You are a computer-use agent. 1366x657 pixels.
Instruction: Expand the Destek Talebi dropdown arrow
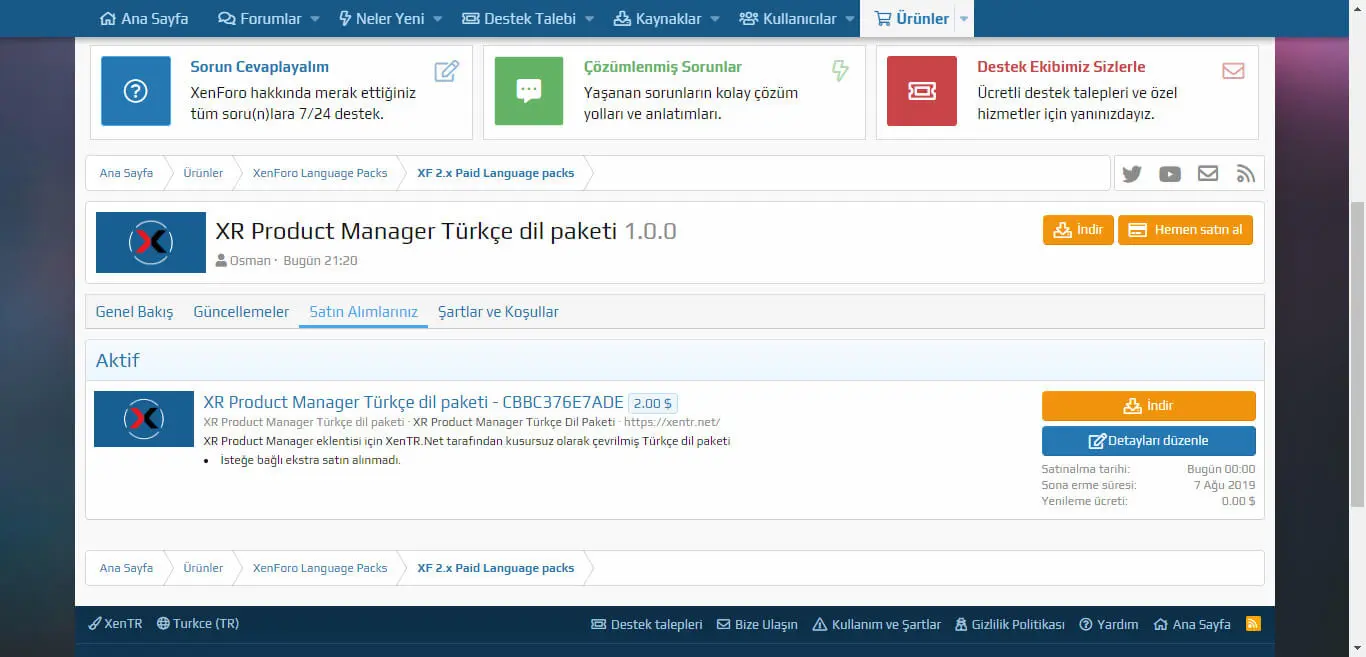pos(590,19)
